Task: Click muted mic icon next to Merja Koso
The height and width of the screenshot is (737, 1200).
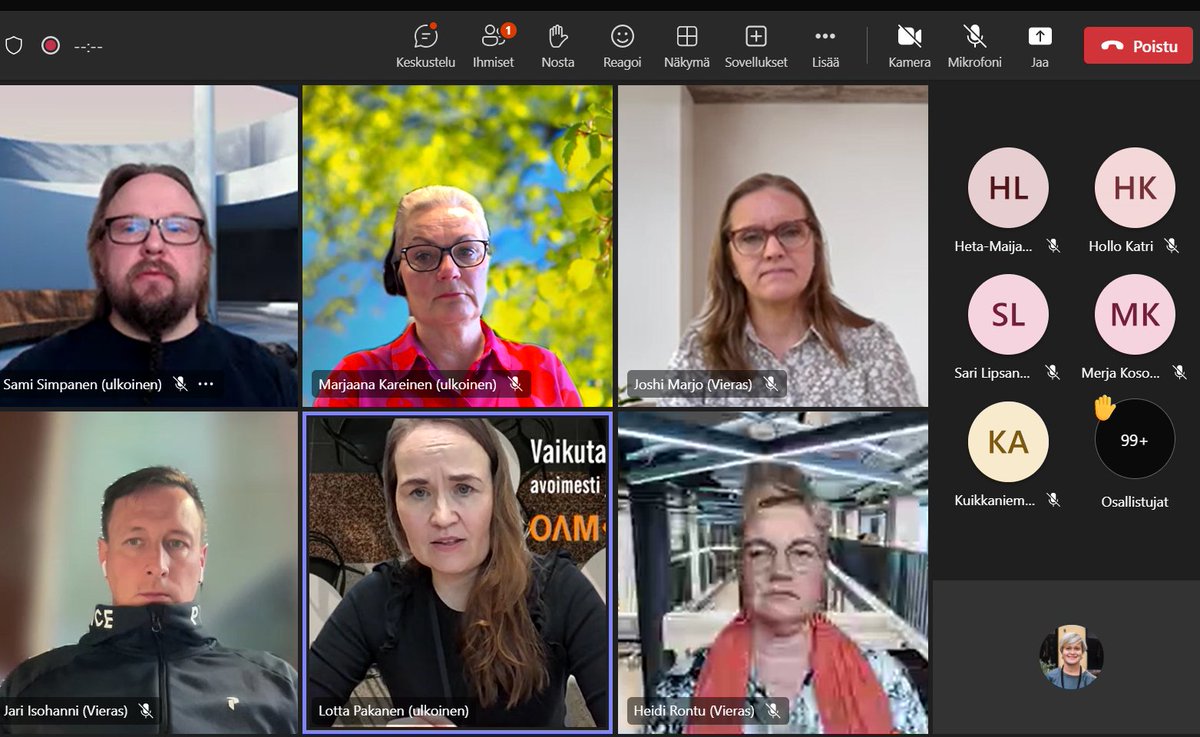Action: (x=1180, y=372)
